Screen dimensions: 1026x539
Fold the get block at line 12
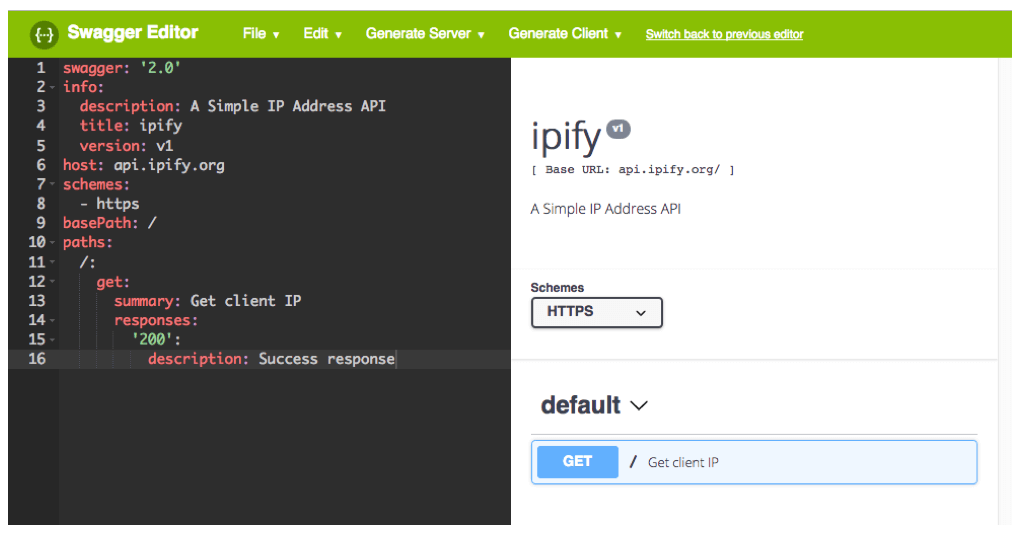pyautogui.click(x=52, y=282)
